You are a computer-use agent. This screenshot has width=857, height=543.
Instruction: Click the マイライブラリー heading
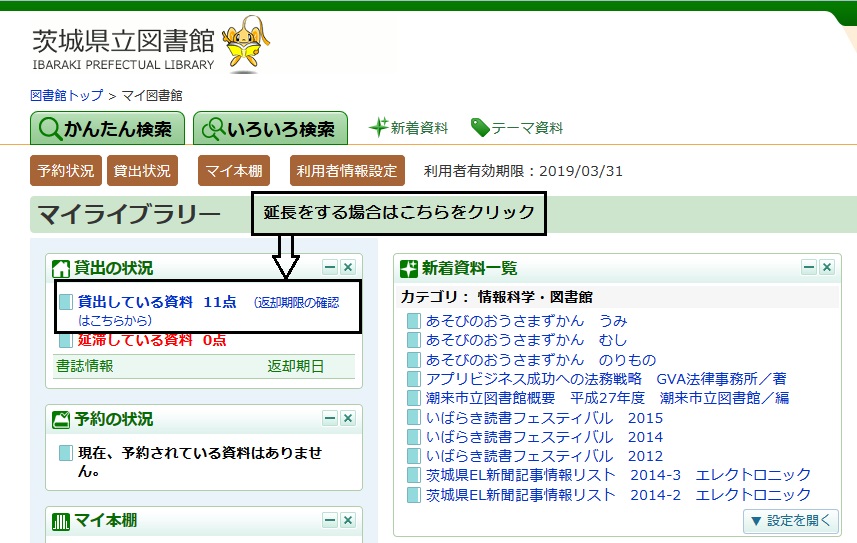tap(129, 214)
